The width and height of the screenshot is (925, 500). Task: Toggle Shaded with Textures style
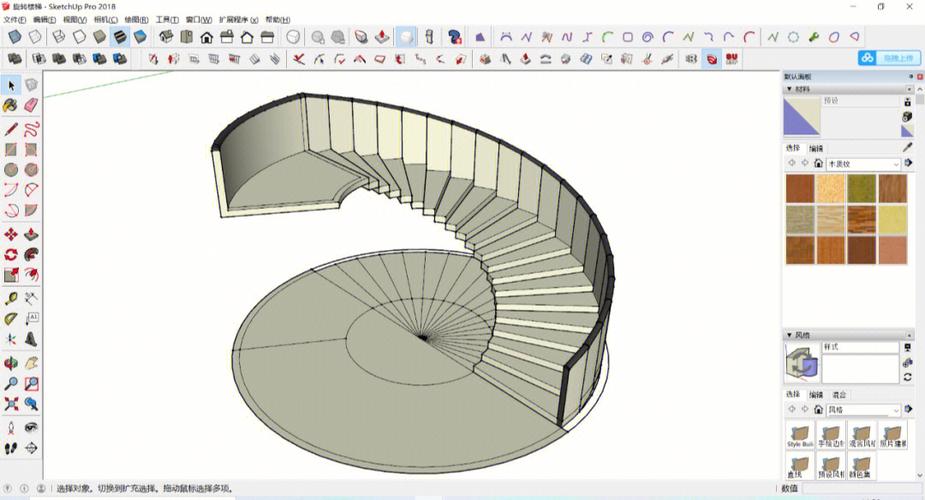pyautogui.click(x=120, y=37)
